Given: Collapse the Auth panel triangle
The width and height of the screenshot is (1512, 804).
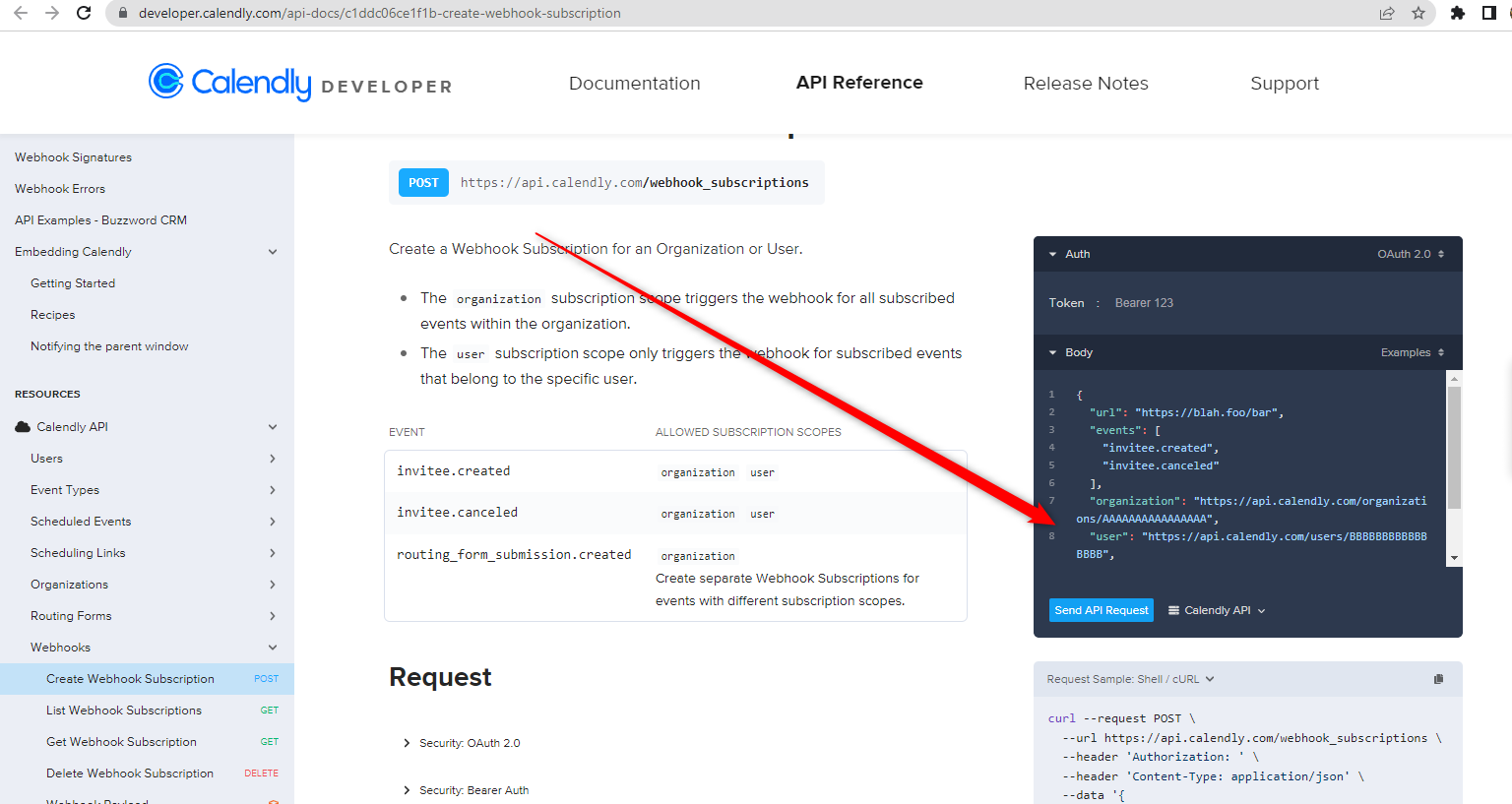Looking at the screenshot, I should (x=1052, y=254).
